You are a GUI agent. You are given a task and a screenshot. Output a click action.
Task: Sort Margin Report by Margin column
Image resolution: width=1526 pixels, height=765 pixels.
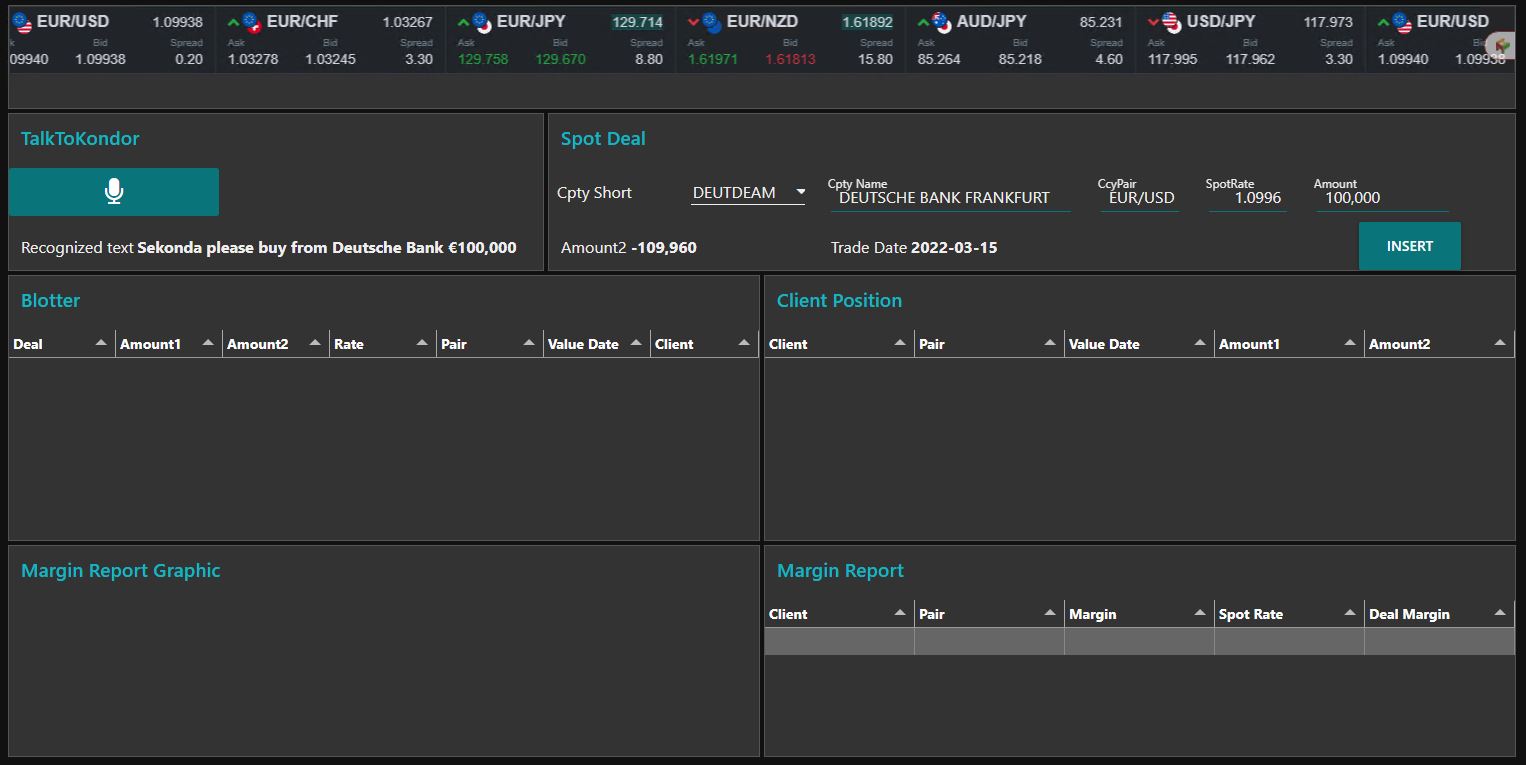(1139, 614)
